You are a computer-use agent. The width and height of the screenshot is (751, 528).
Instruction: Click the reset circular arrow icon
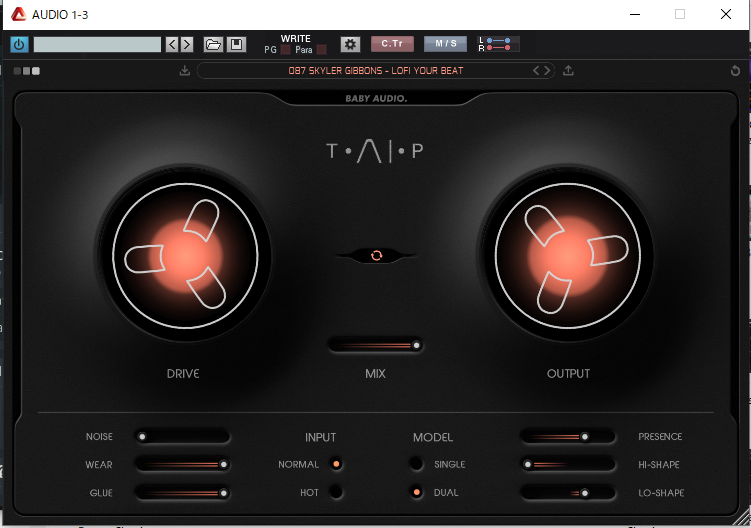pos(735,71)
